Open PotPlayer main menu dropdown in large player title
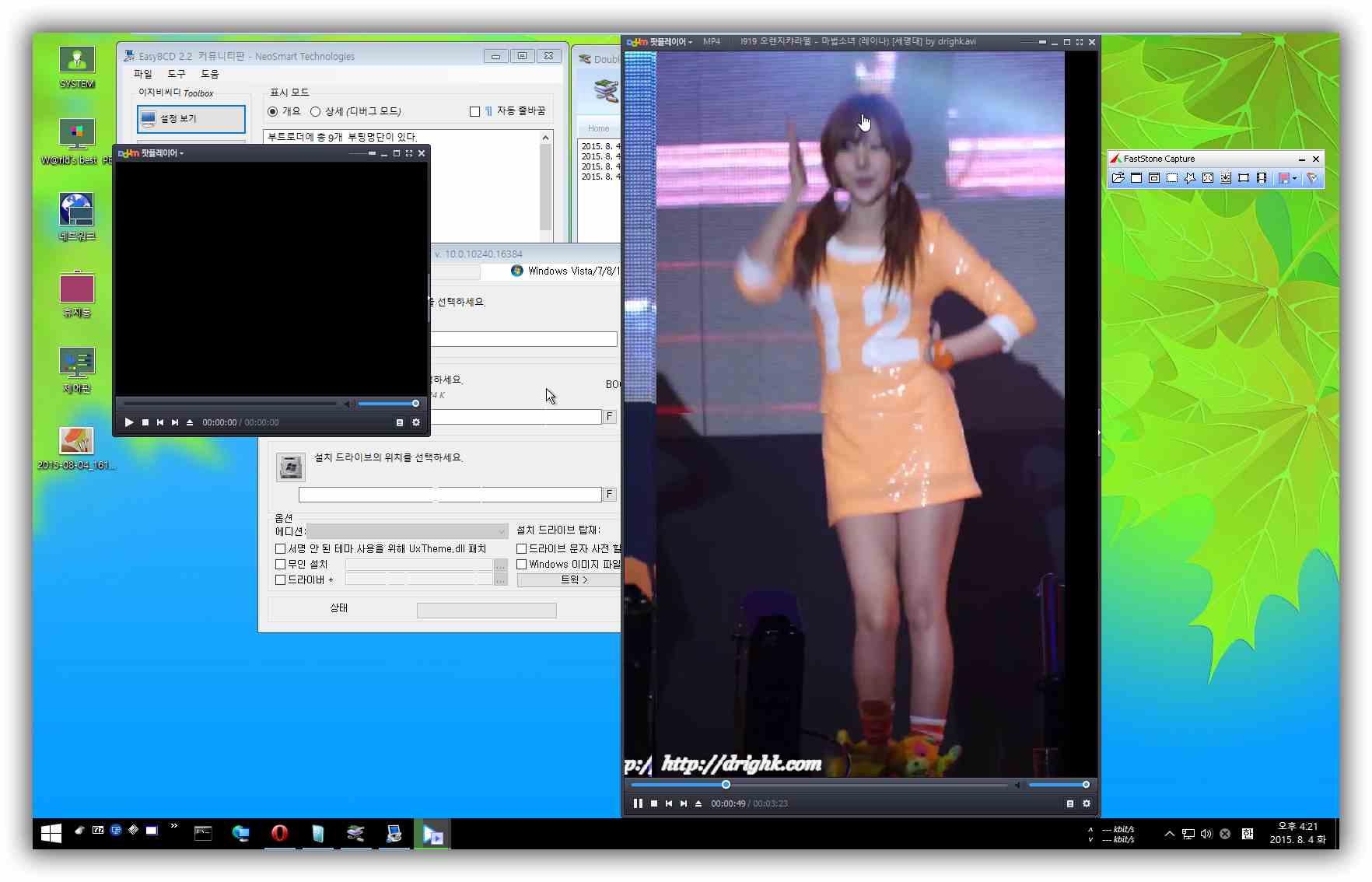The image size is (1372, 882). [x=660, y=42]
